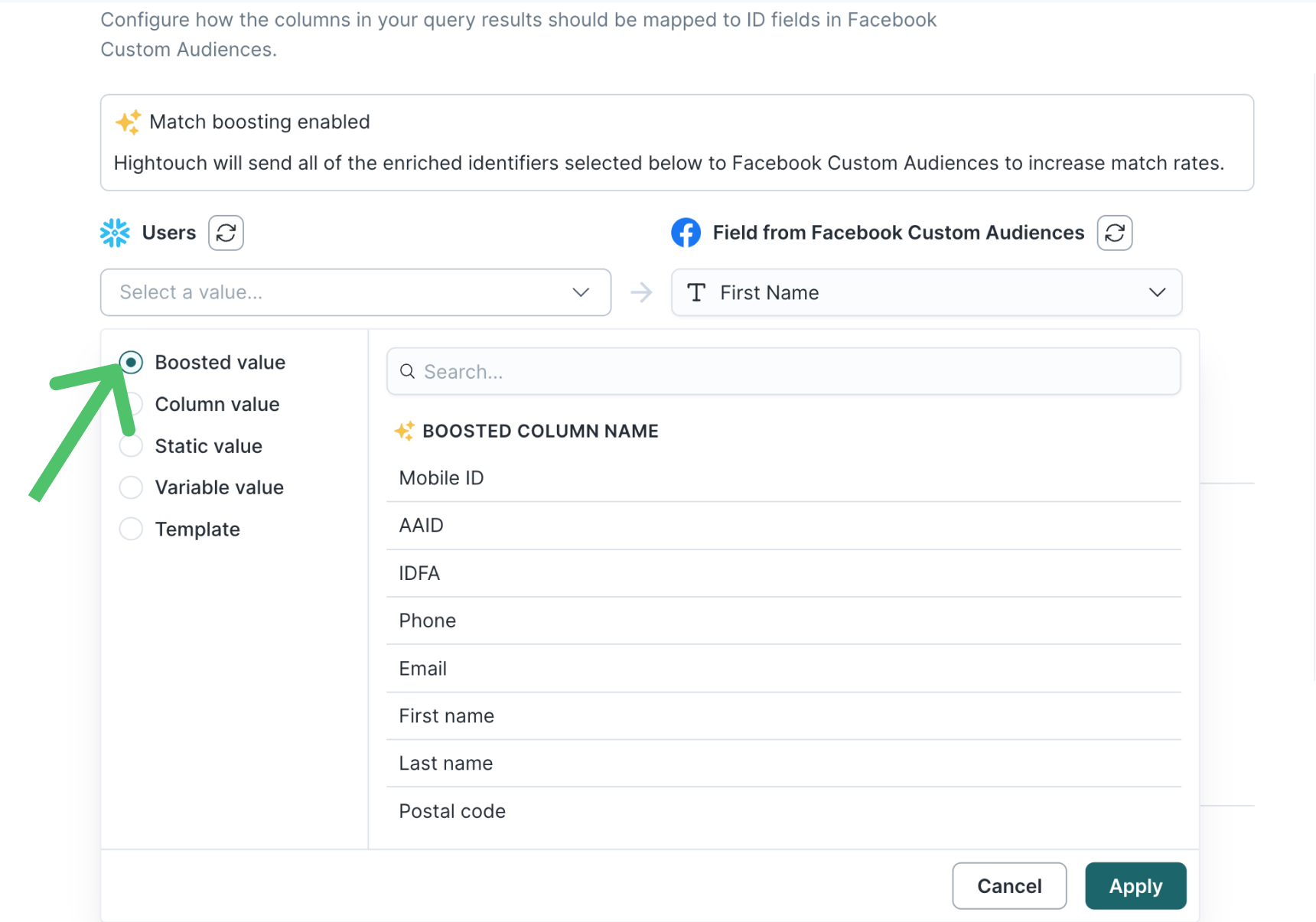This screenshot has height=922, width=1316.
Task: Open the Select a value dropdown
Action: pos(355,292)
